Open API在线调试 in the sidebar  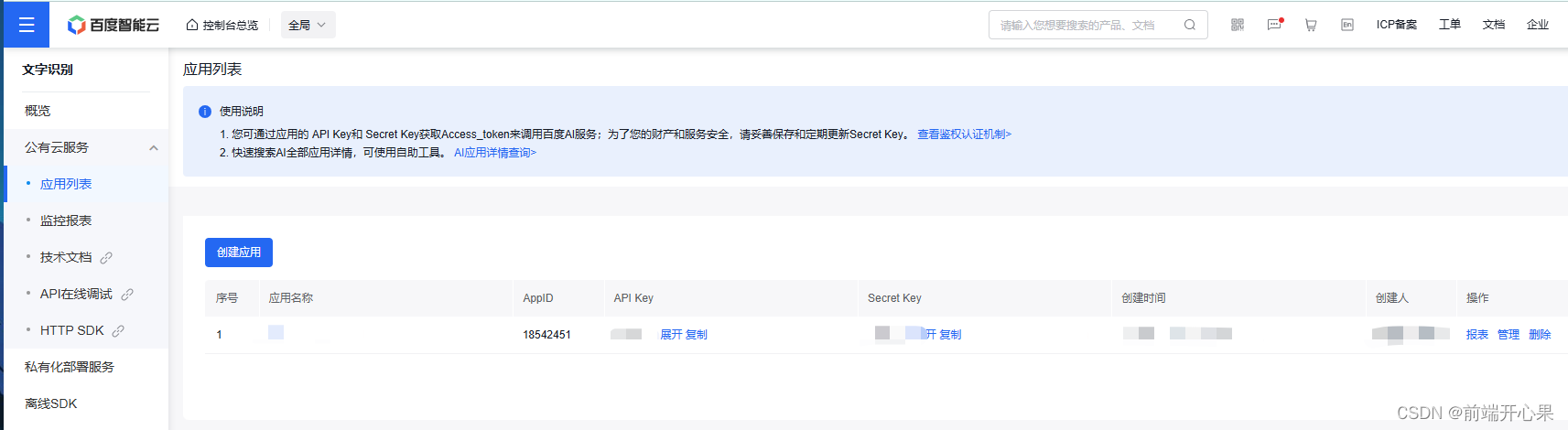tap(76, 294)
